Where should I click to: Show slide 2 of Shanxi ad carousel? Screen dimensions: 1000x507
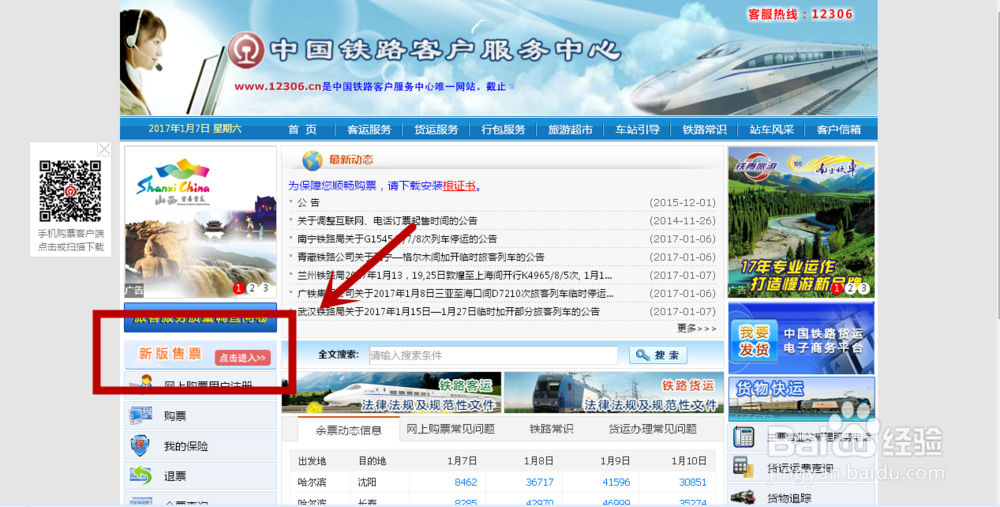point(252,288)
